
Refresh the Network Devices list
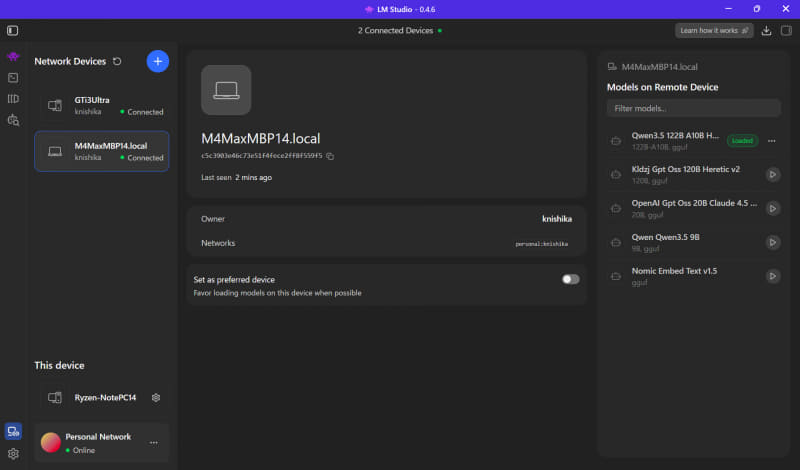click(117, 61)
